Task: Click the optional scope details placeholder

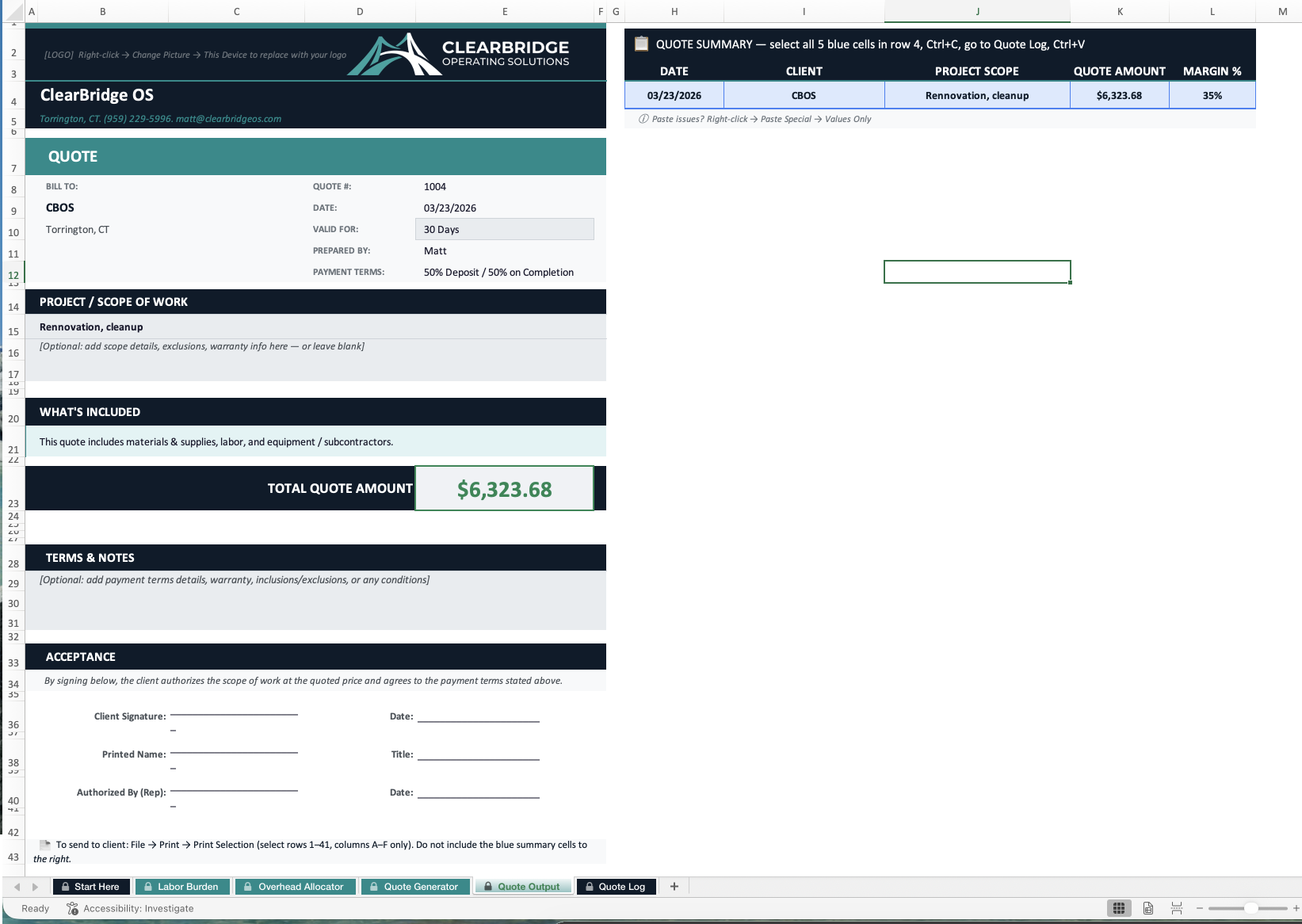Action: point(202,346)
